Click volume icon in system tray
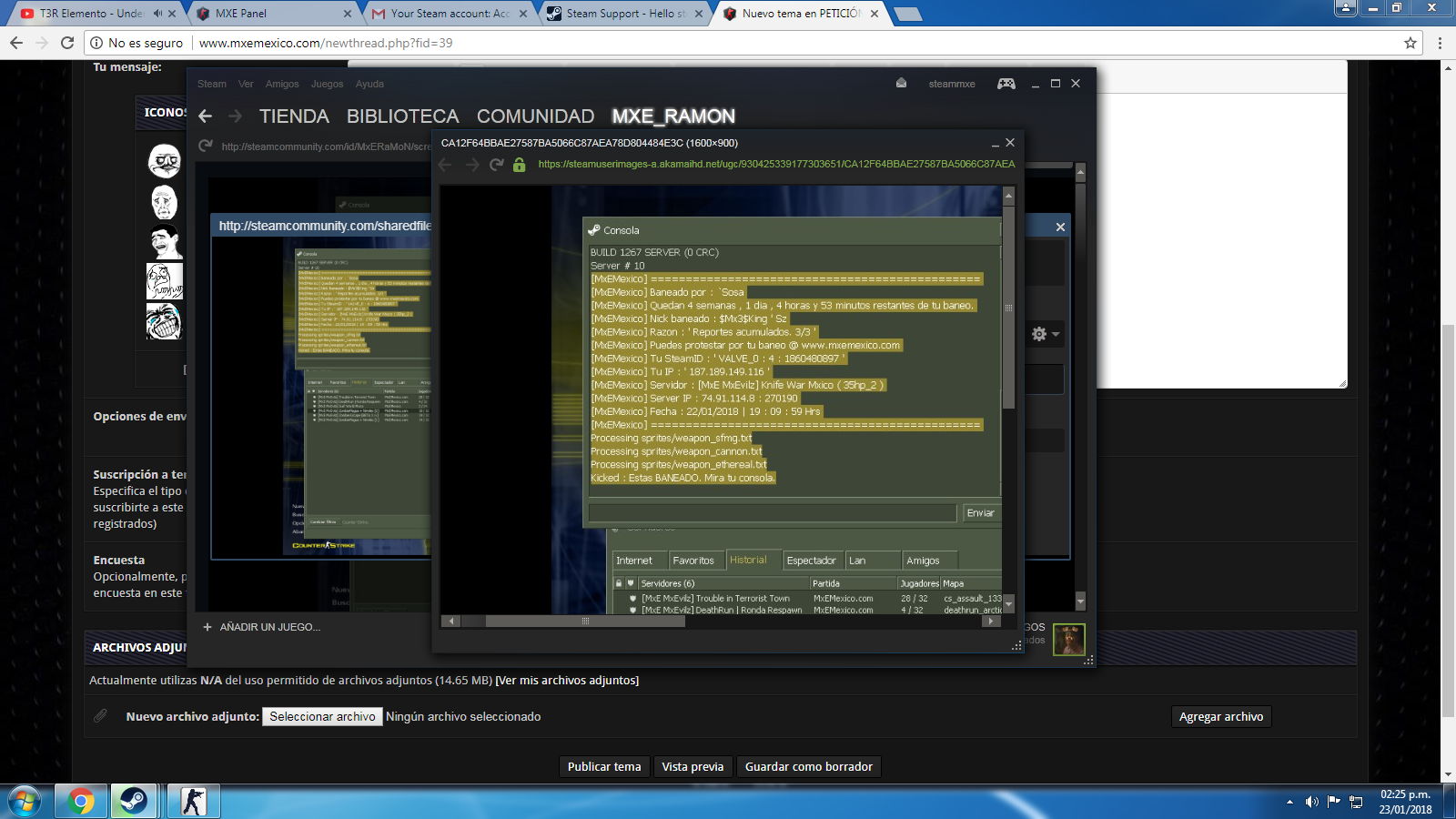The width and height of the screenshot is (1456, 819). point(1311,802)
